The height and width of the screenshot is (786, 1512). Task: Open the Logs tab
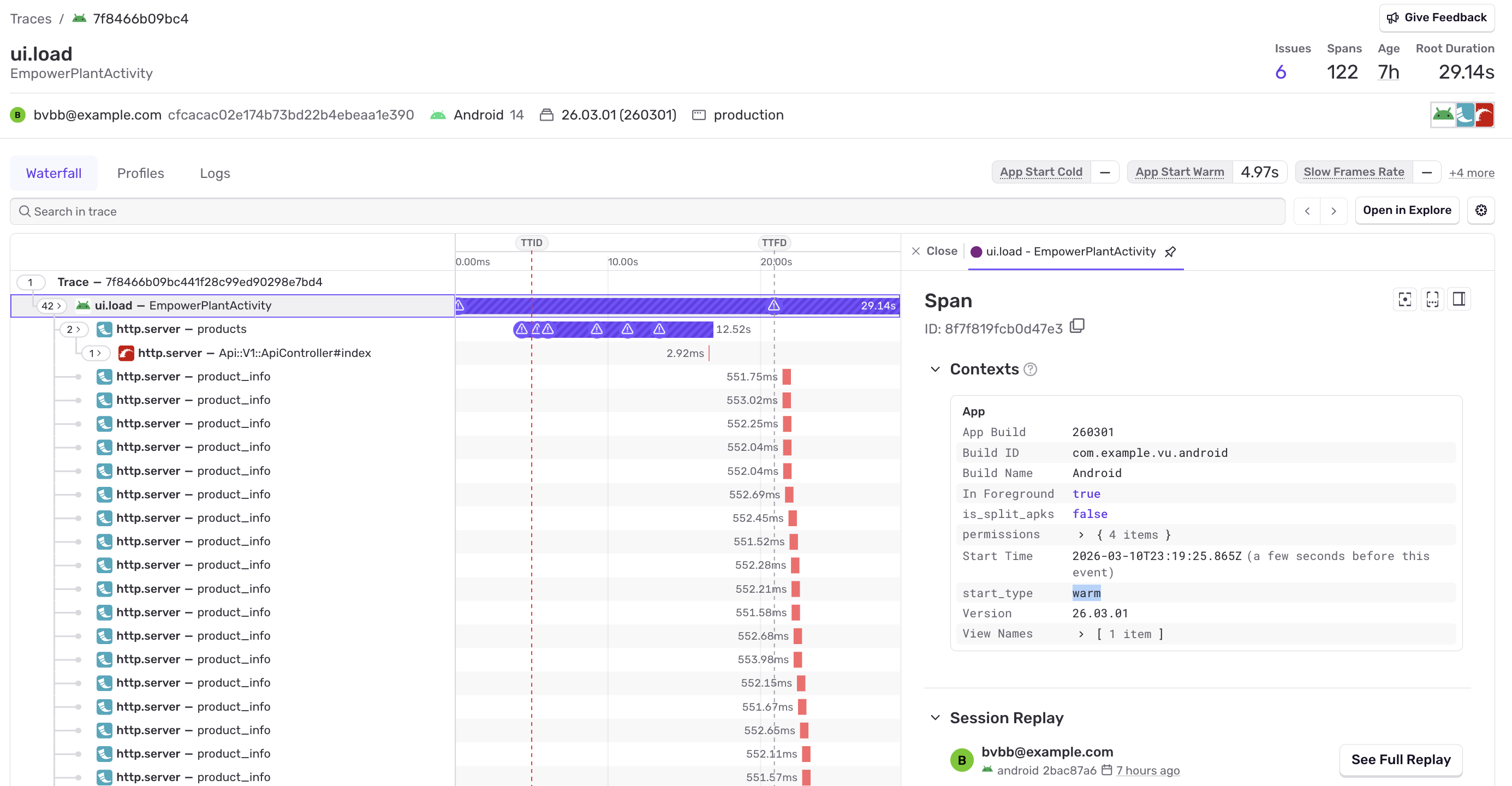pyautogui.click(x=215, y=173)
